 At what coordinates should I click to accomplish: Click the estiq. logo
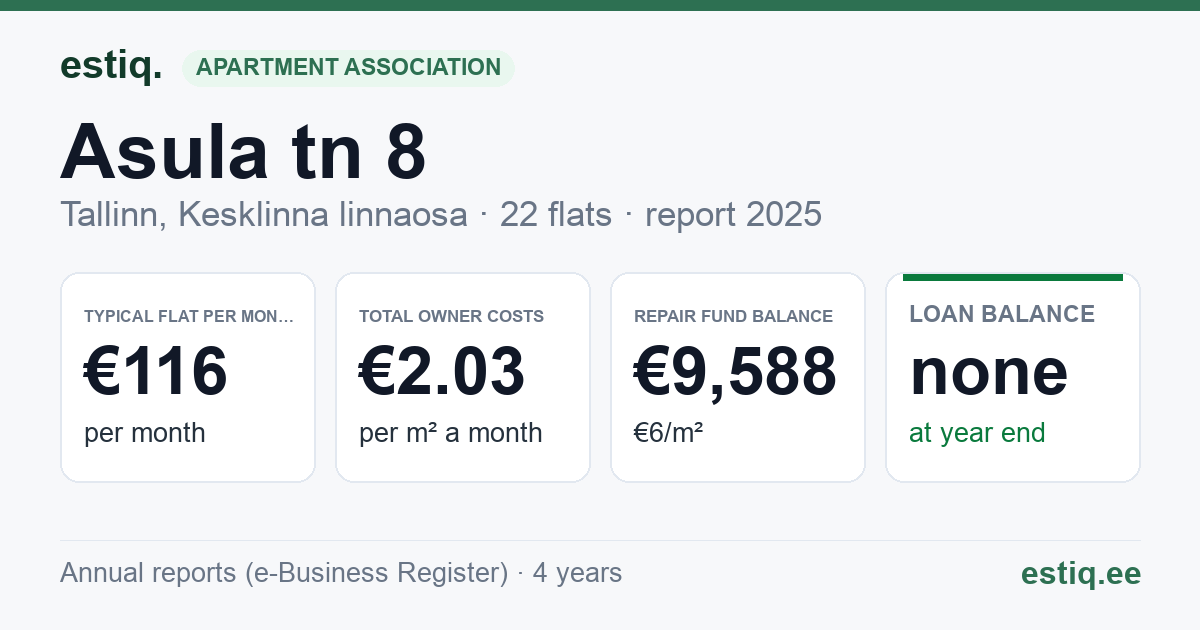(x=111, y=66)
